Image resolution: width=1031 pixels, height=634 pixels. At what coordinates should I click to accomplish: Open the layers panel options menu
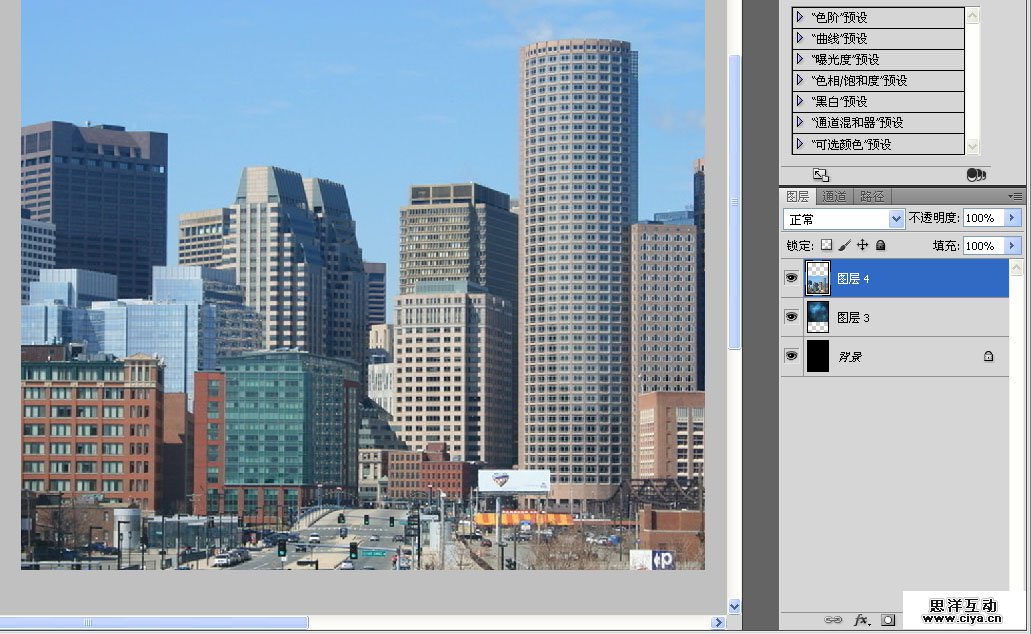[x=1015, y=196]
